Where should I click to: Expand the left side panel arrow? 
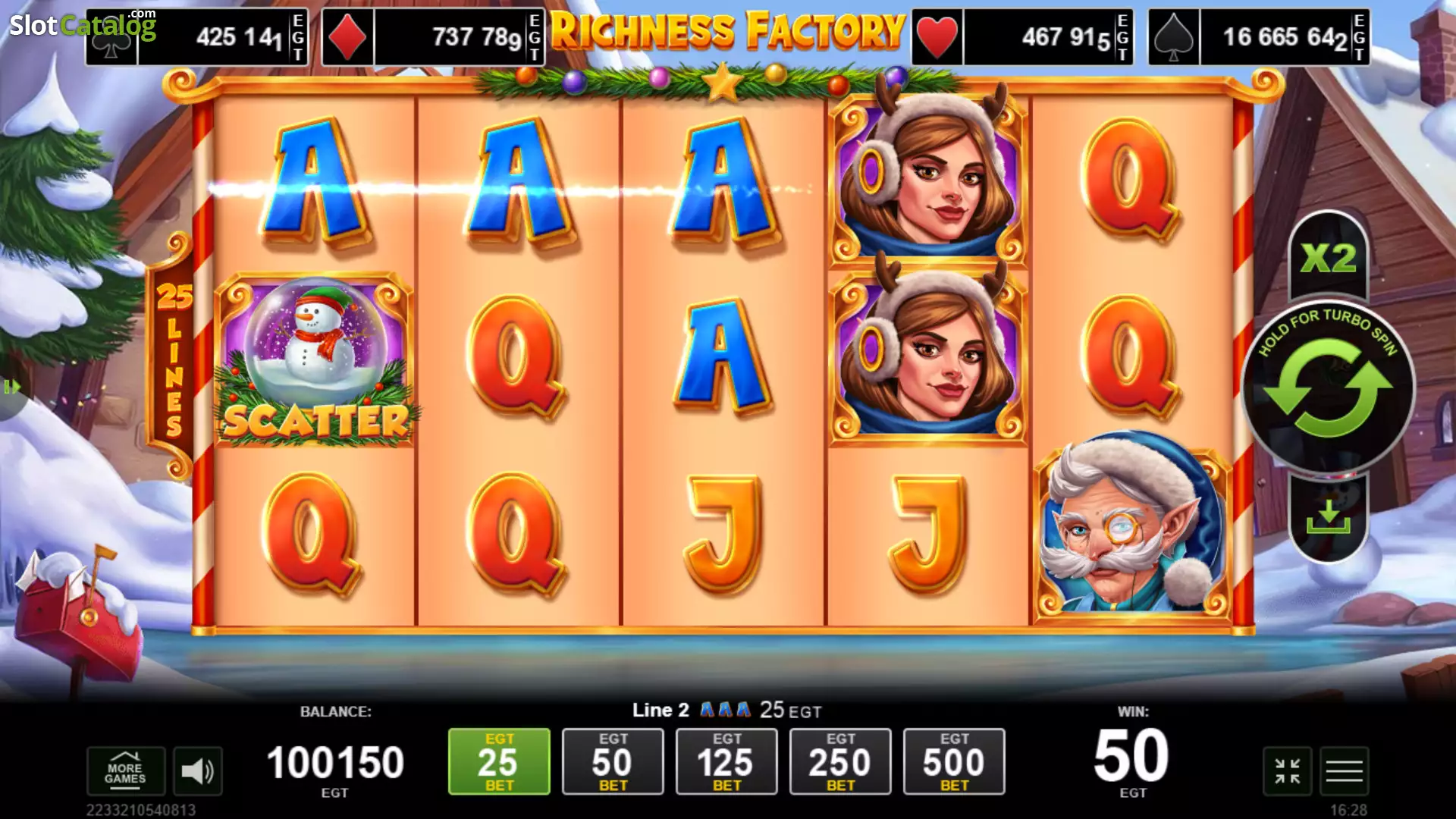pyautogui.click(x=11, y=388)
